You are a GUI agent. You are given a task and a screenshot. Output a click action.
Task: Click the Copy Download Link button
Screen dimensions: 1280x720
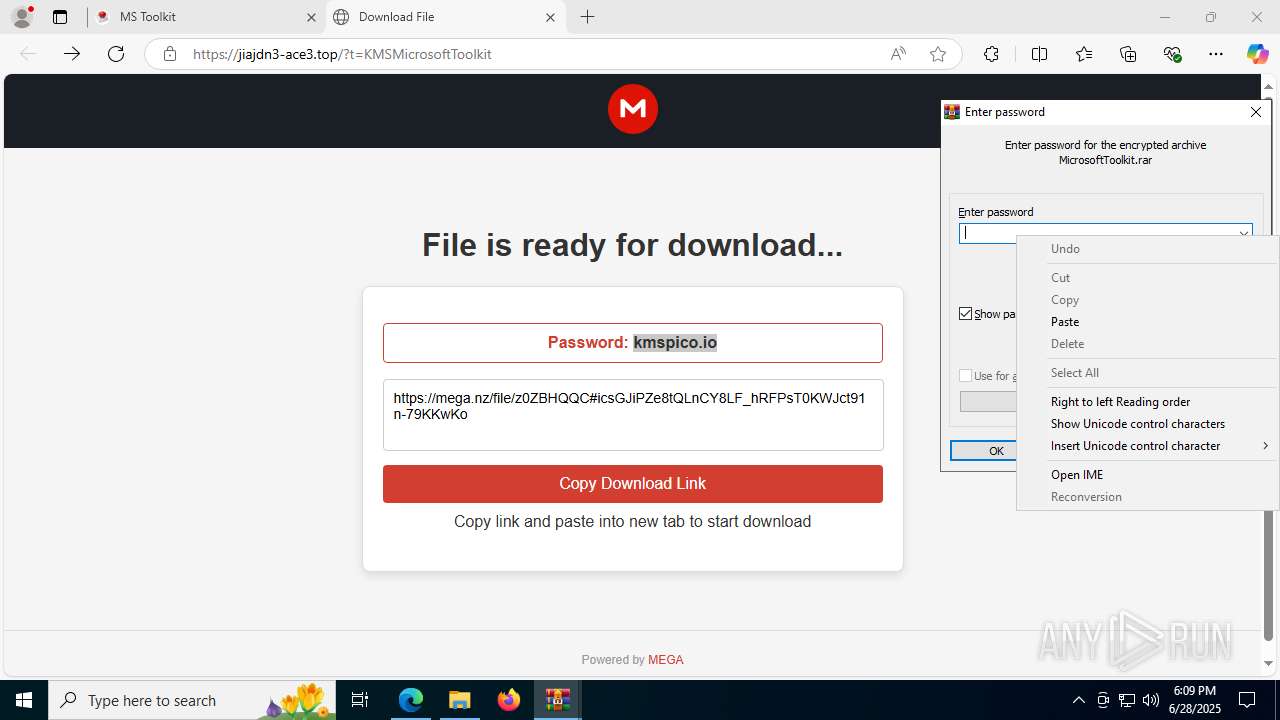pyautogui.click(x=633, y=484)
